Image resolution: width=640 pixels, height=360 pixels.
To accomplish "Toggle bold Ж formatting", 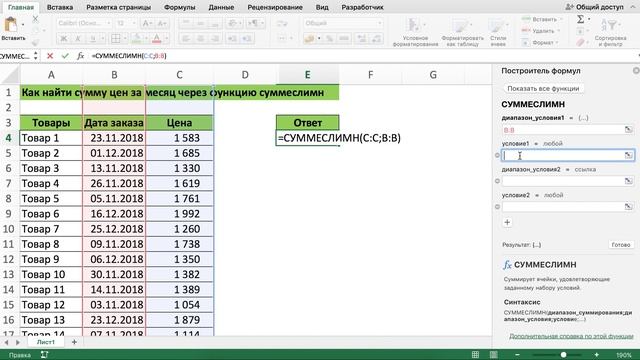I will (64, 39).
